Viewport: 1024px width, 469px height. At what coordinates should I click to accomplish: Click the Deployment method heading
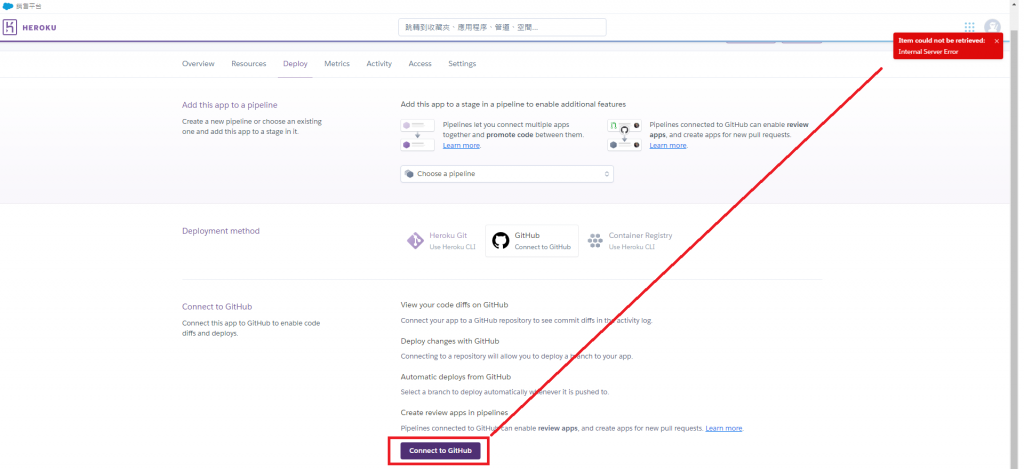click(221, 231)
